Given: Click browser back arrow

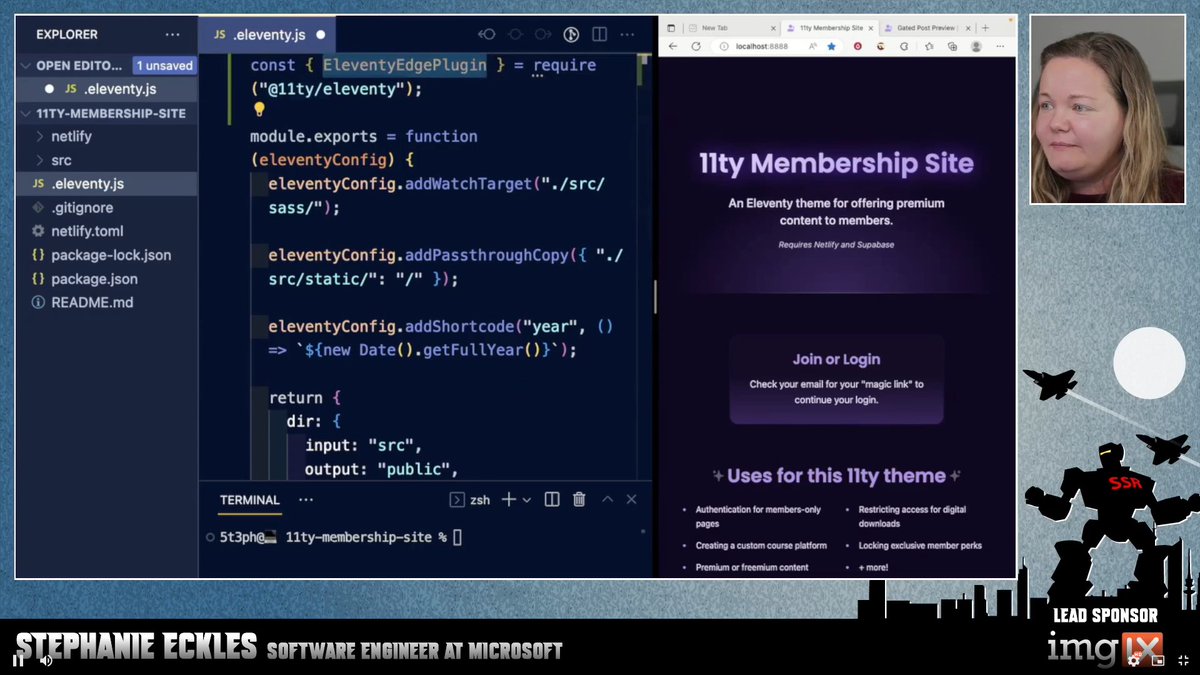Looking at the screenshot, I should pos(672,46).
